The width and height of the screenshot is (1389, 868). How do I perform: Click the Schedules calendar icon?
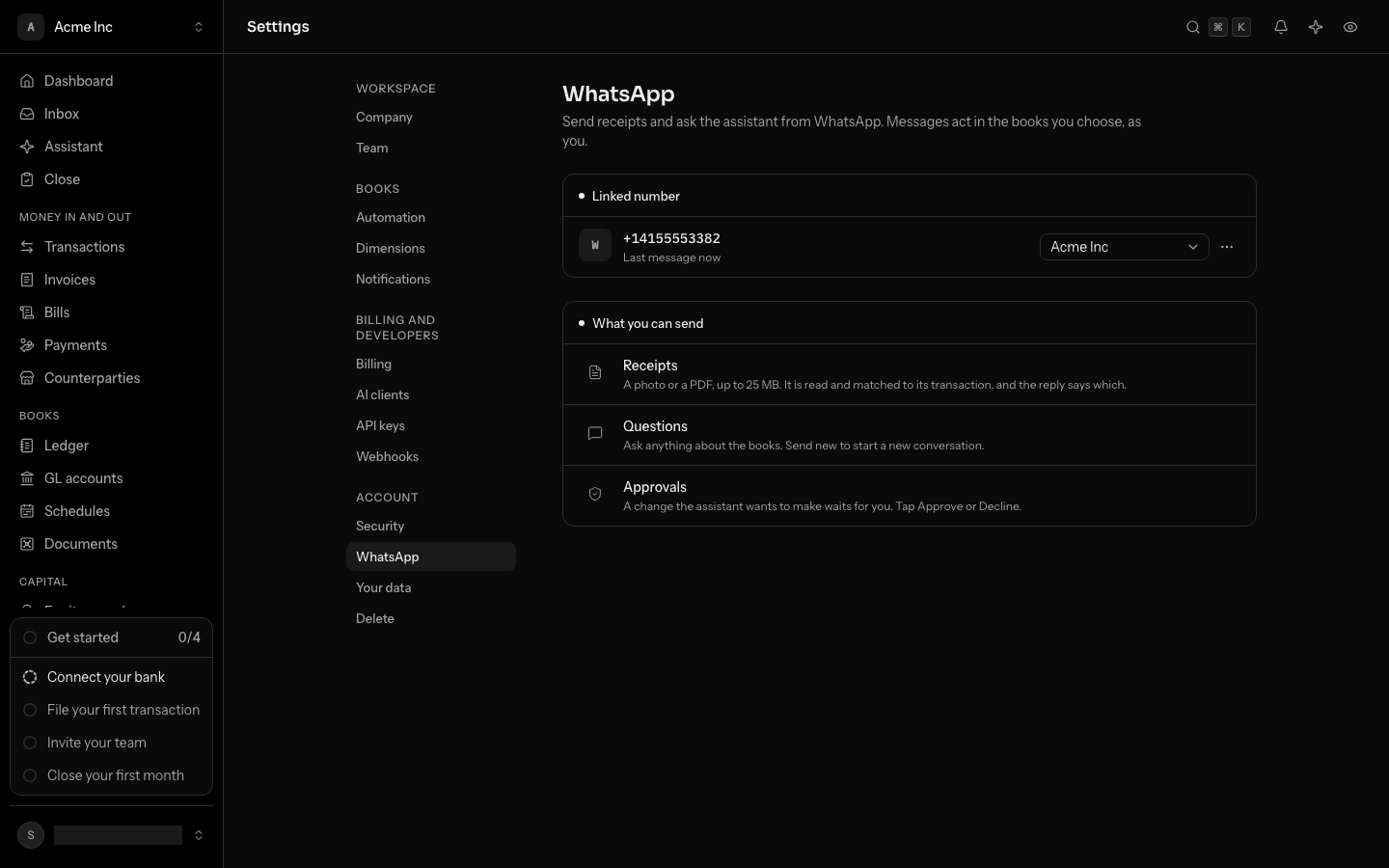point(27,511)
